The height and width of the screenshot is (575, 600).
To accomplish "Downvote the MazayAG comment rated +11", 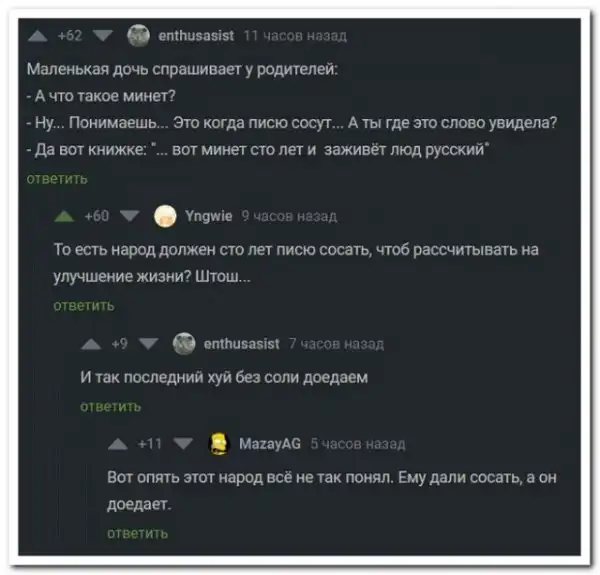I will tap(183, 444).
